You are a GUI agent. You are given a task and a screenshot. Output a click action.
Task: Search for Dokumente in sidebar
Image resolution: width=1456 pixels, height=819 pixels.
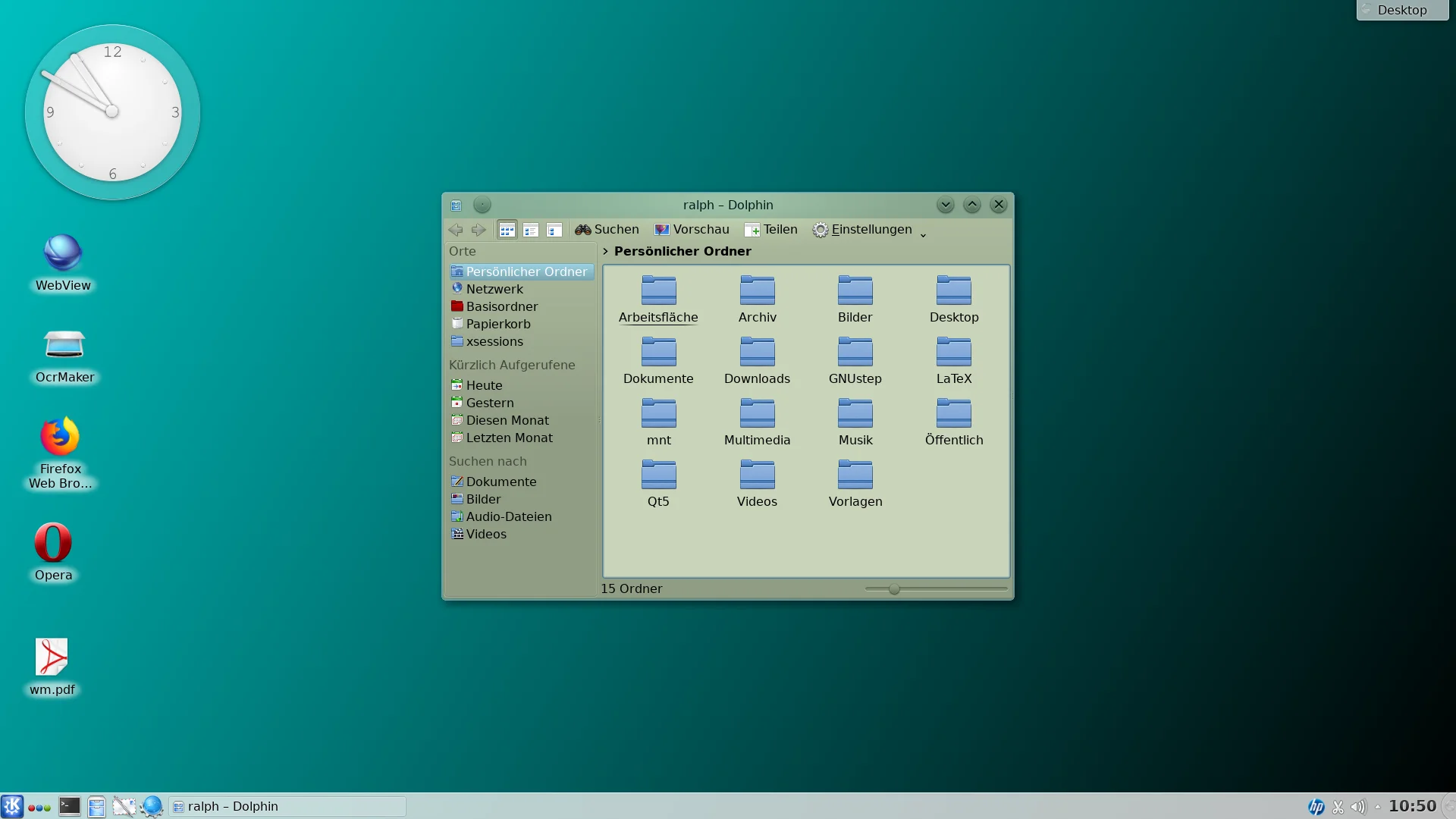click(520, 482)
